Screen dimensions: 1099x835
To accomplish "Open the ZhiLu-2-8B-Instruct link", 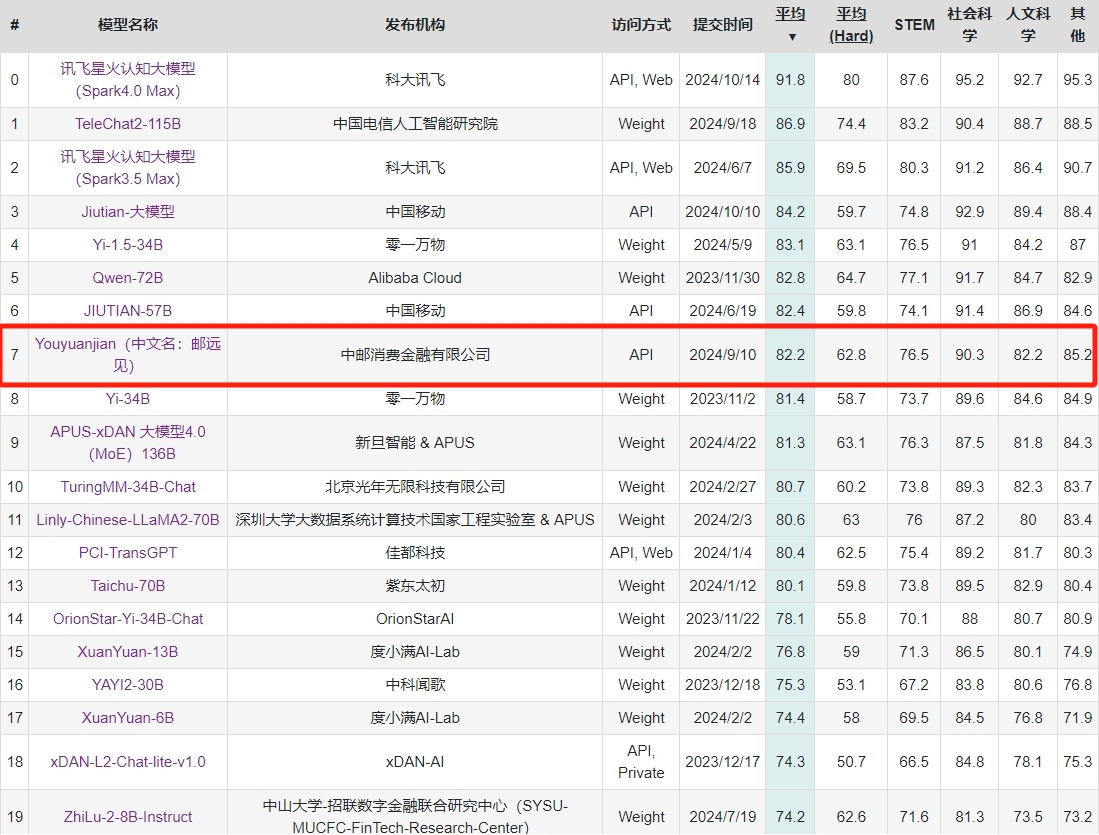I will pyautogui.click(x=128, y=817).
